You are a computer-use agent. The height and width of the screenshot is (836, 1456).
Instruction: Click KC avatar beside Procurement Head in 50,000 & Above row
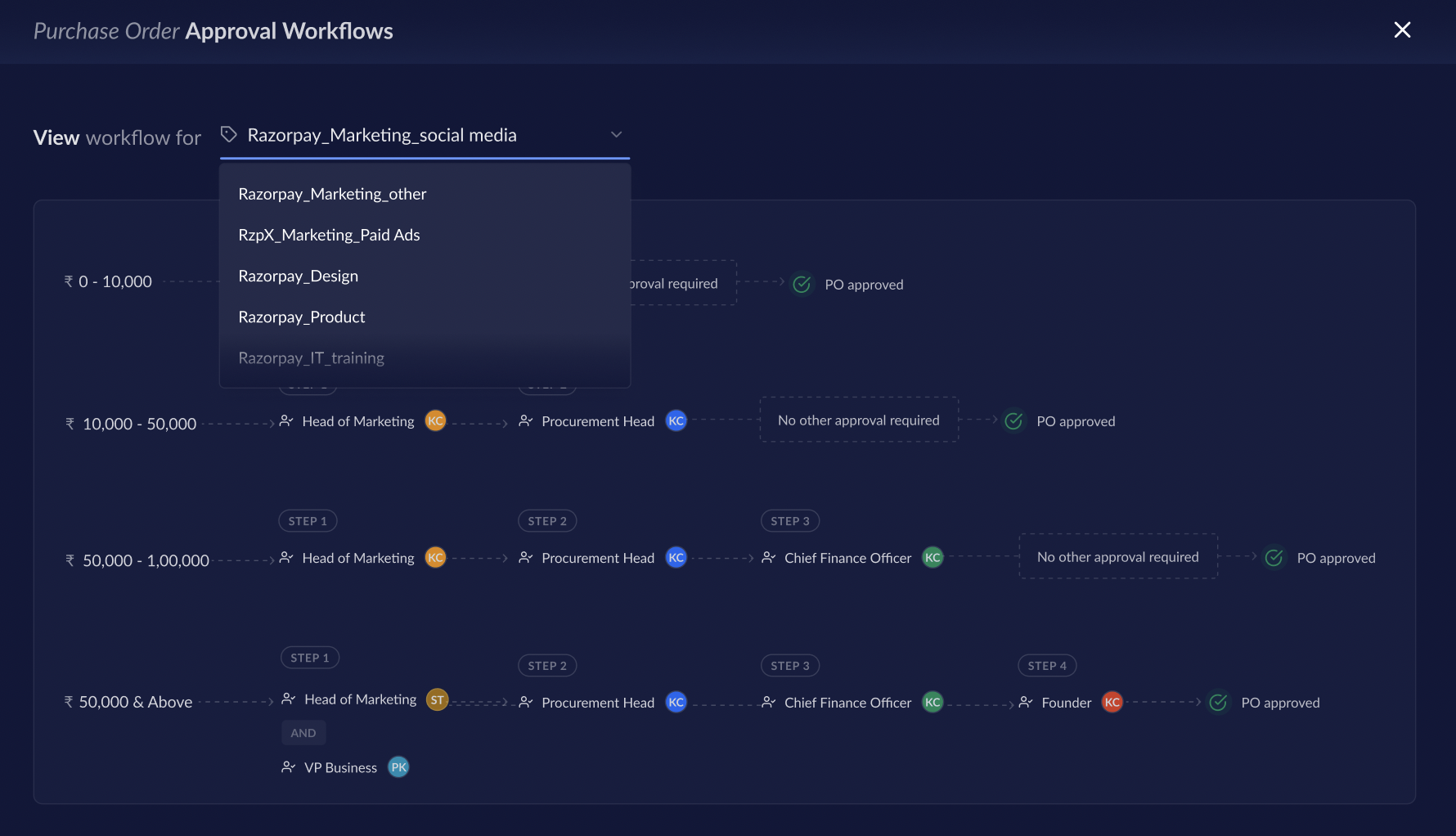click(676, 702)
